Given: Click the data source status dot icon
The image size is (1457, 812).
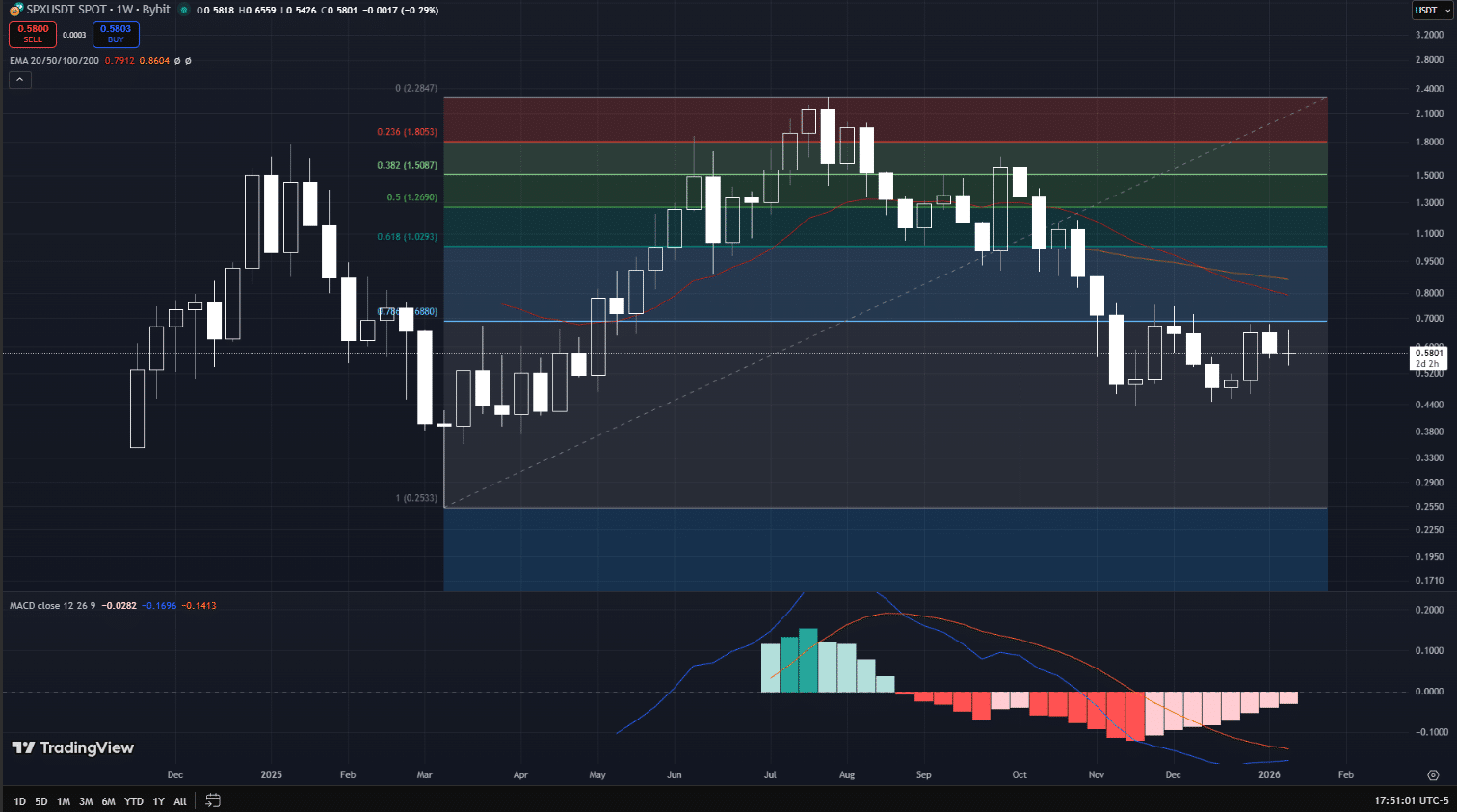Looking at the screenshot, I should point(183,10).
